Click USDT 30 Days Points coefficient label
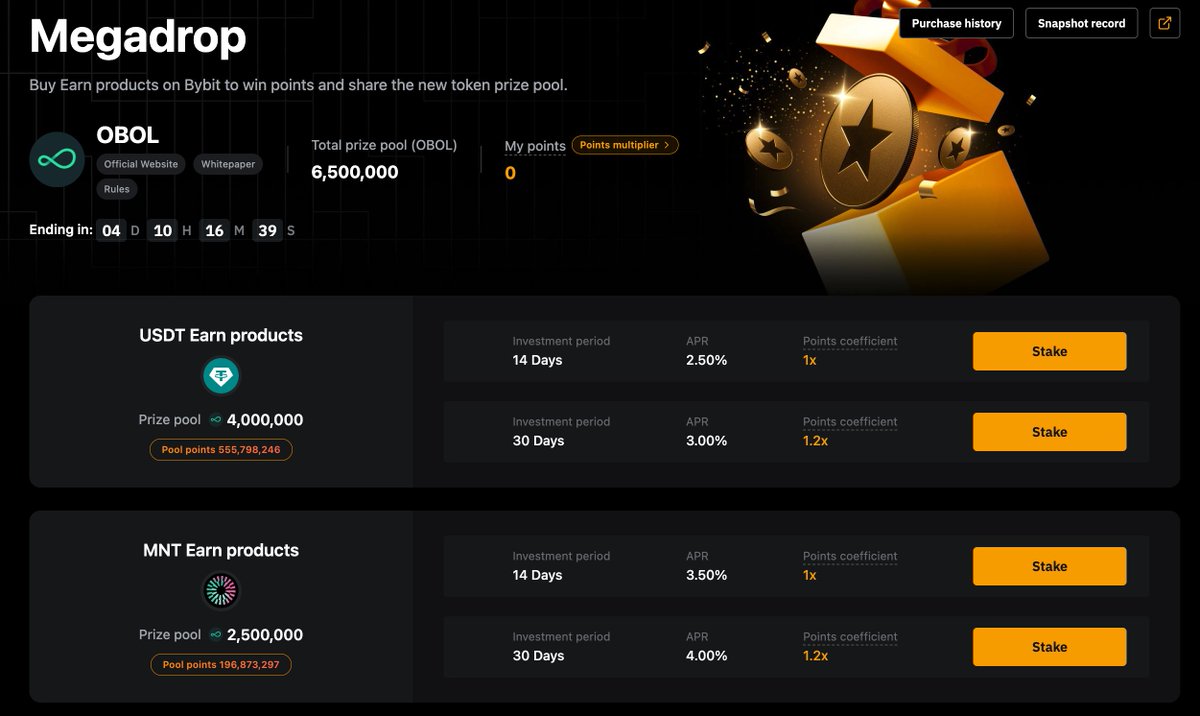The width and height of the screenshot is (1200, 716). point(850,422)
